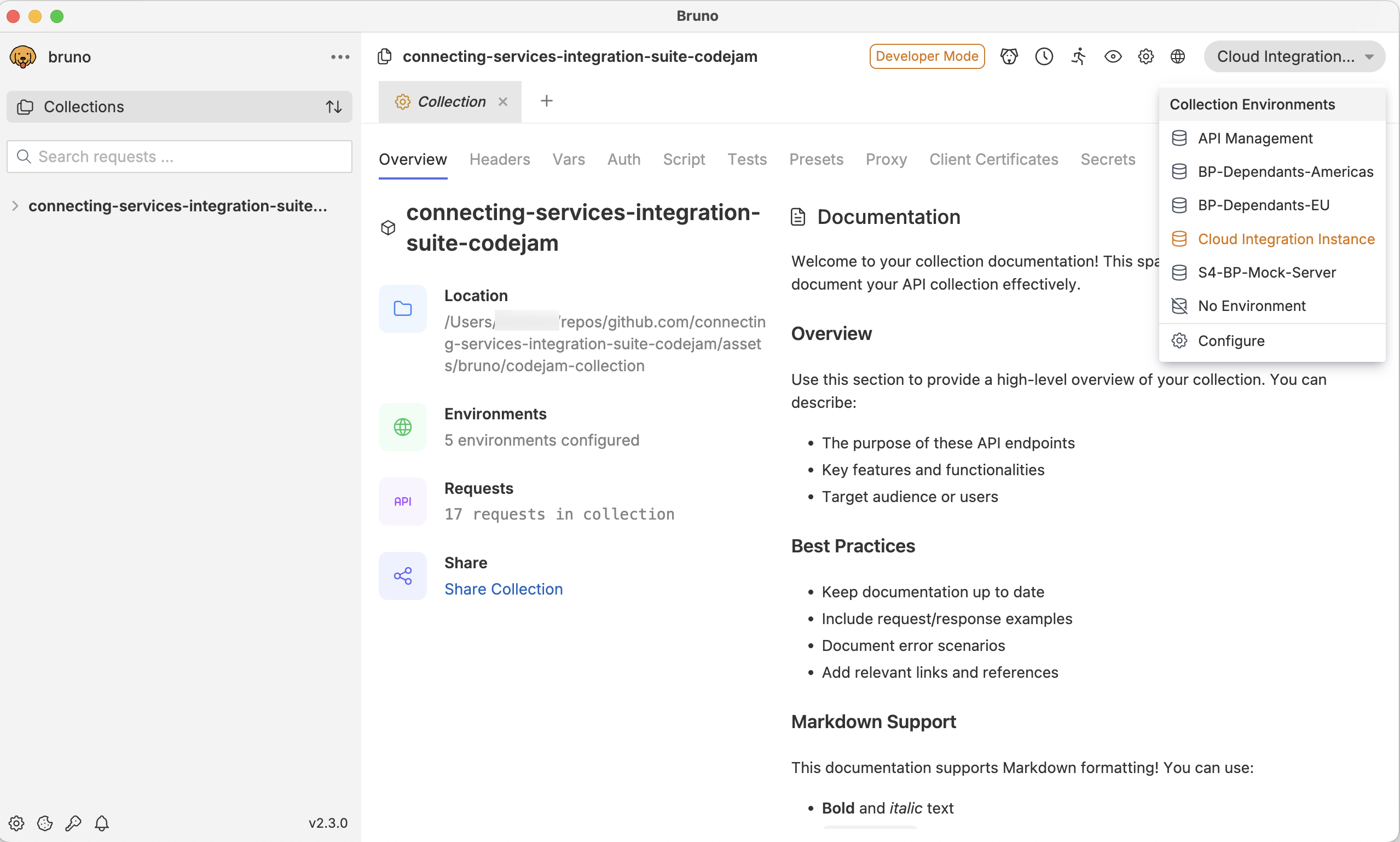Switch to the Proxy tab

click(886, 159)
